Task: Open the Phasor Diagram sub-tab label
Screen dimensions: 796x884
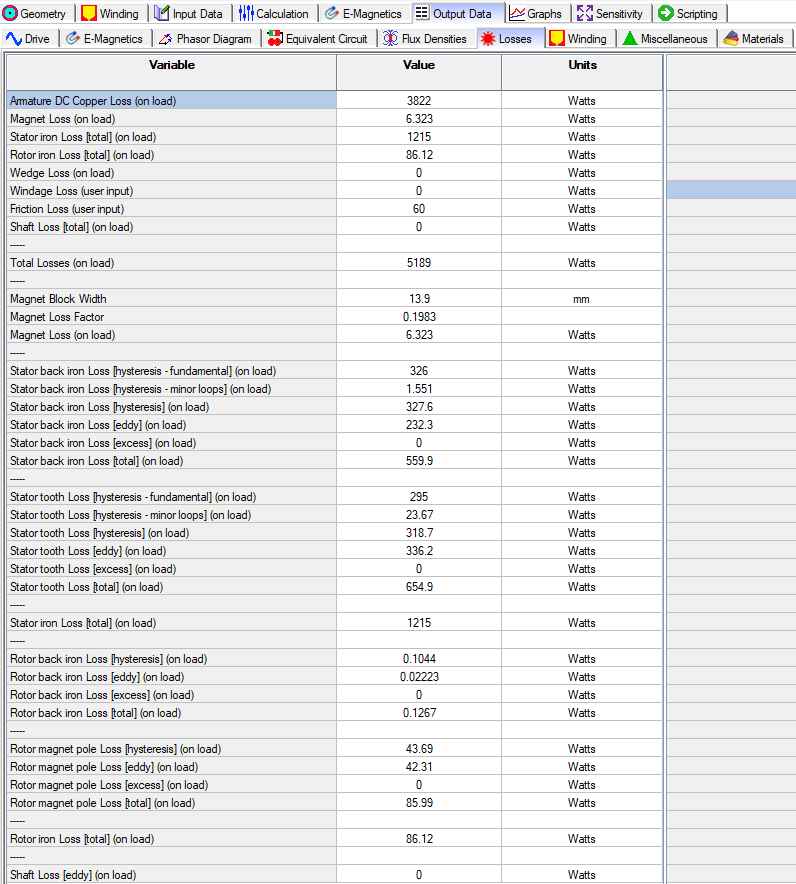Action: [x=214, y=39]
